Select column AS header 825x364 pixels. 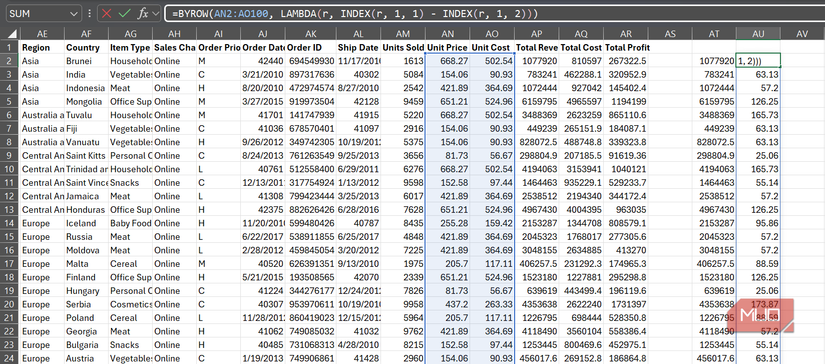[670, 34]
